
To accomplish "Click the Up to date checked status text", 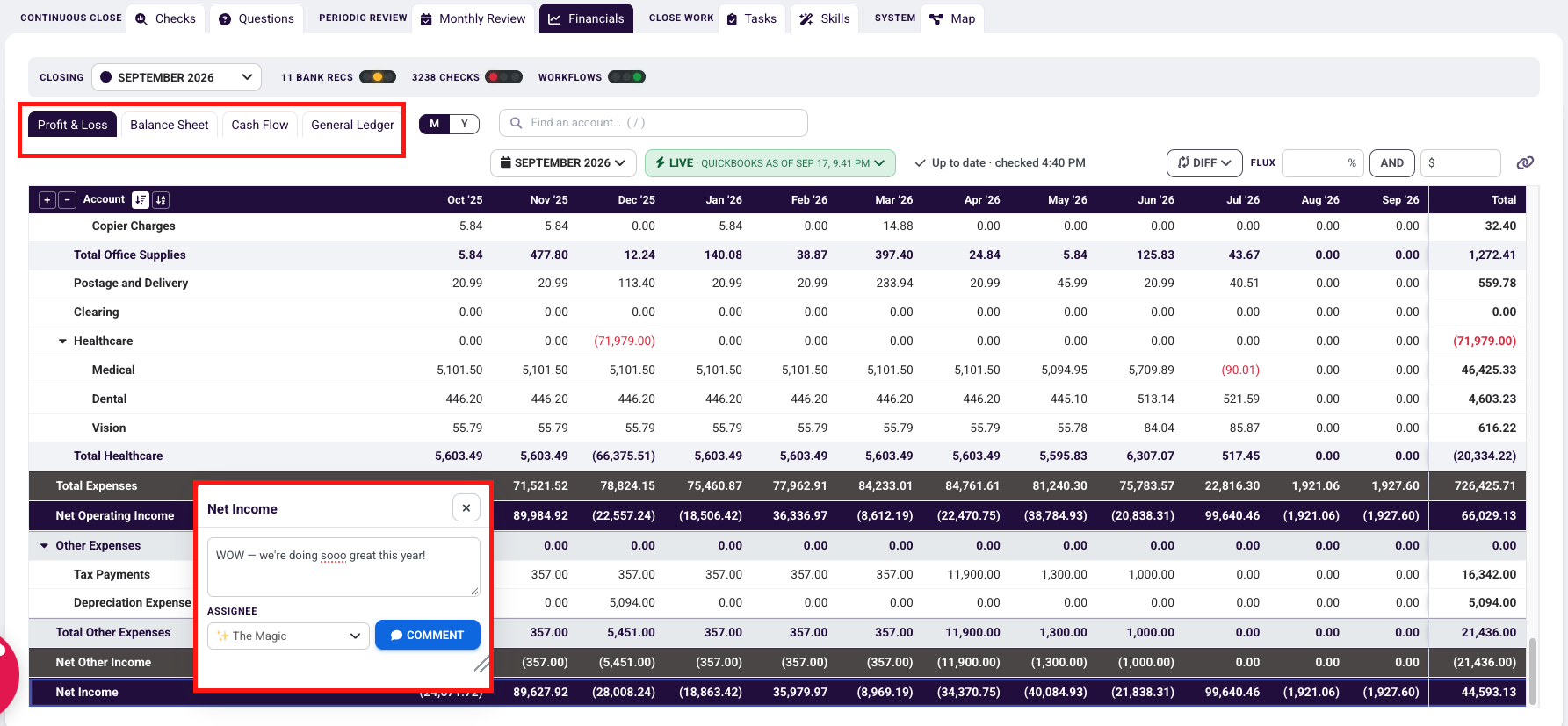I will [x=1008, y=163].
